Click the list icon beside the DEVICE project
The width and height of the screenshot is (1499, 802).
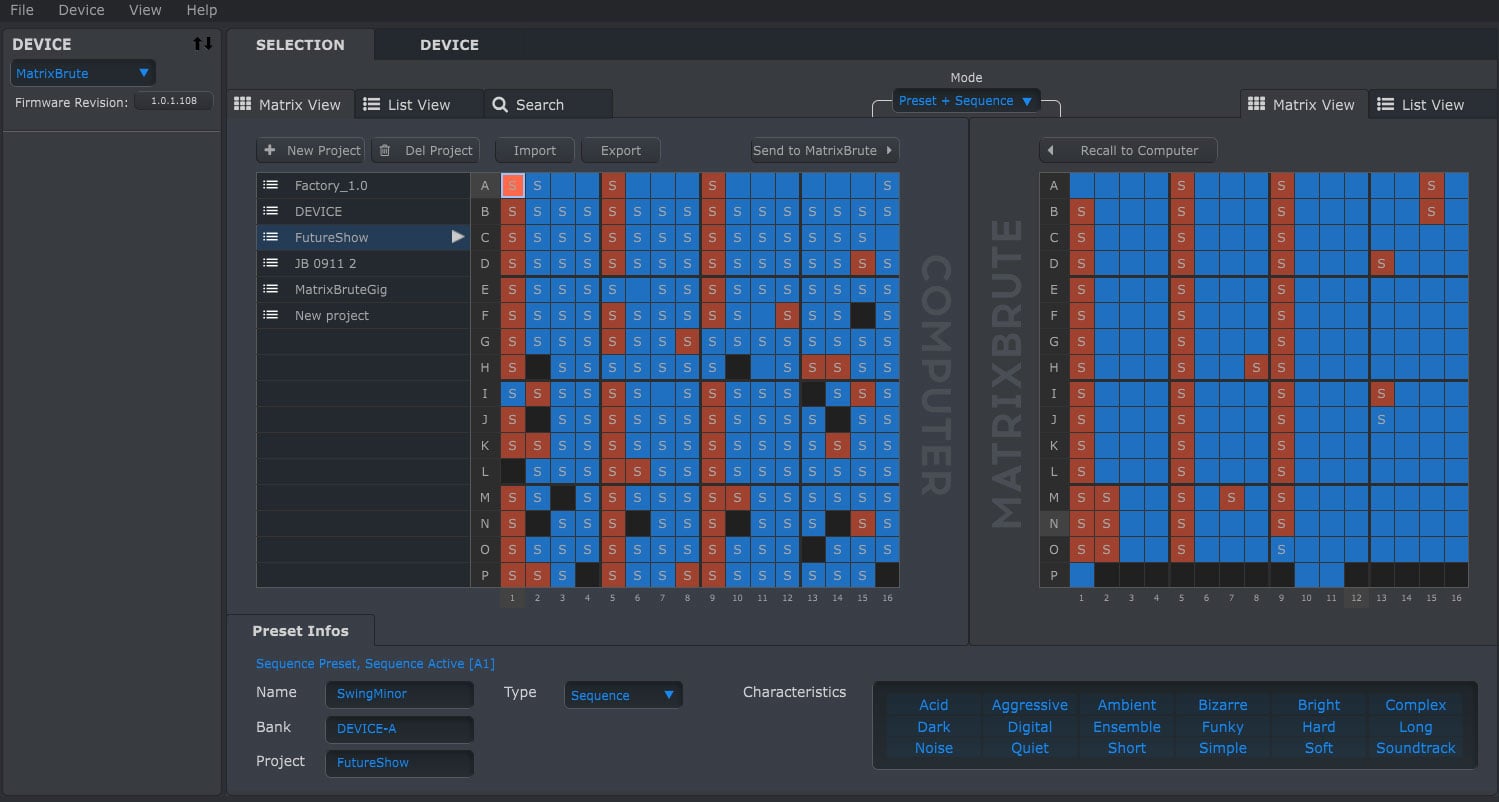point(270,211)
